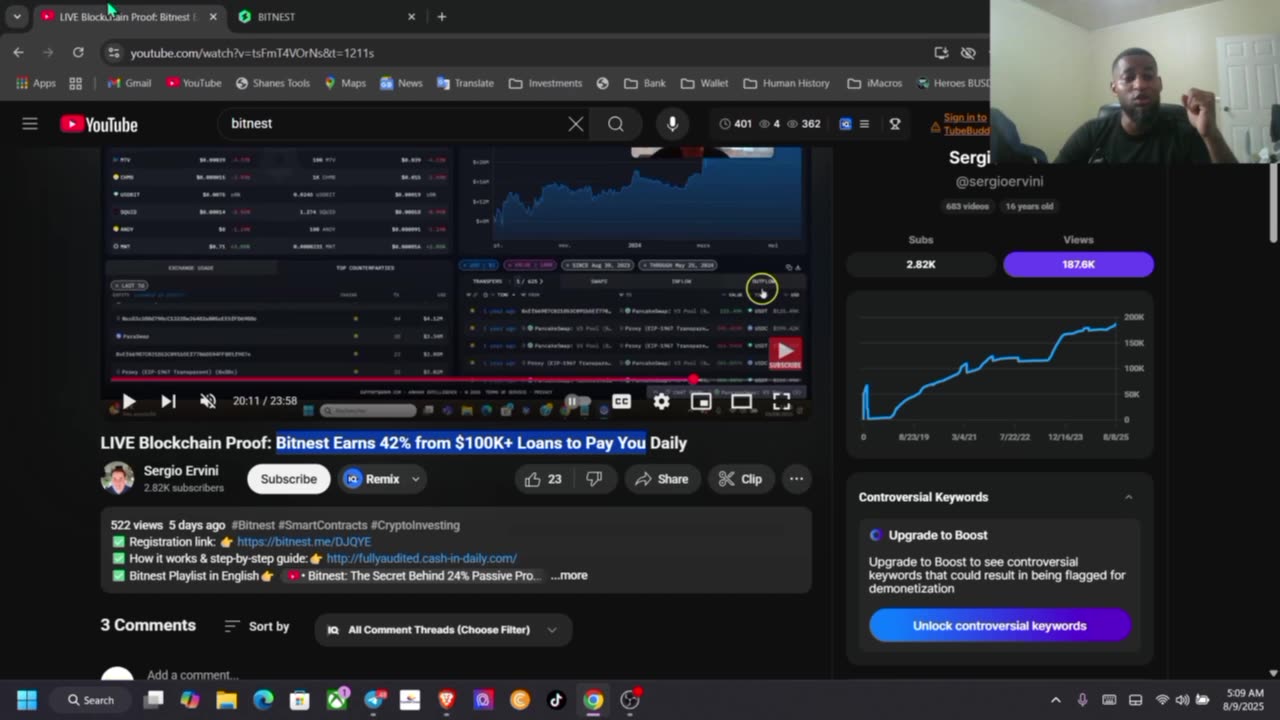Image resolution: width=1280 pixels, height=720 pixels.
Task: Expand description with ...more
Action: [569, 576]
